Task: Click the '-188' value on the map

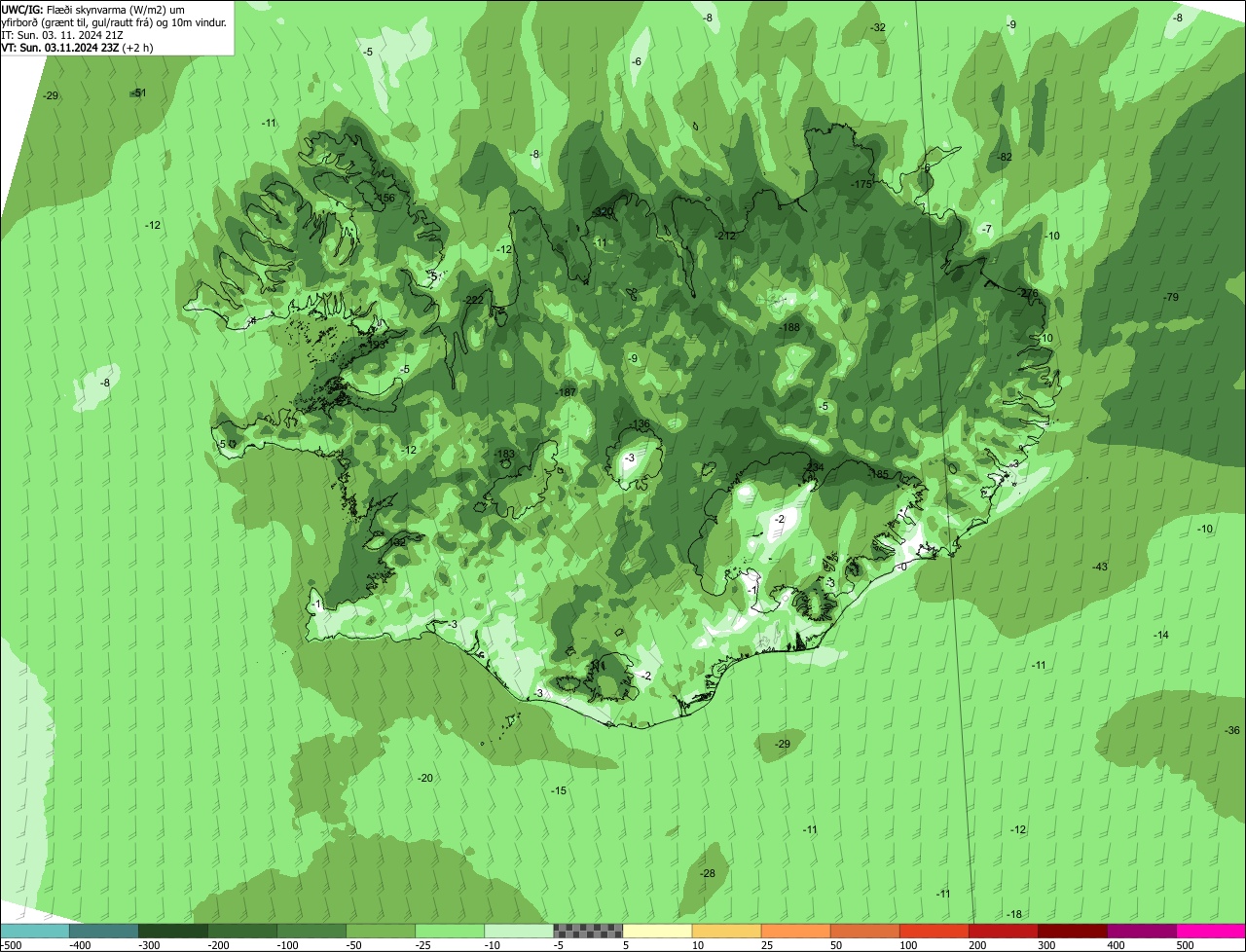Action: click(789, 328)
